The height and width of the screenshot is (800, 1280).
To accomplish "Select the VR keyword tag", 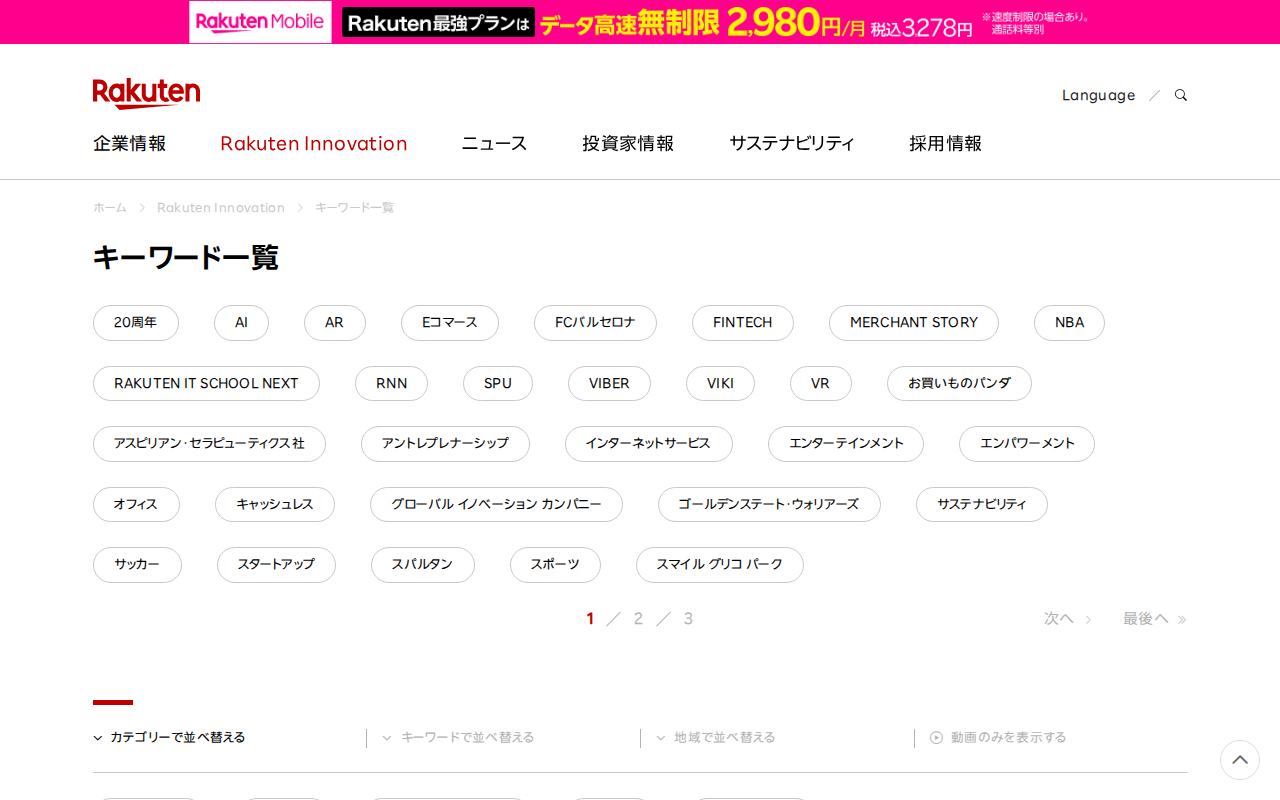I will [x=821, y=384].
